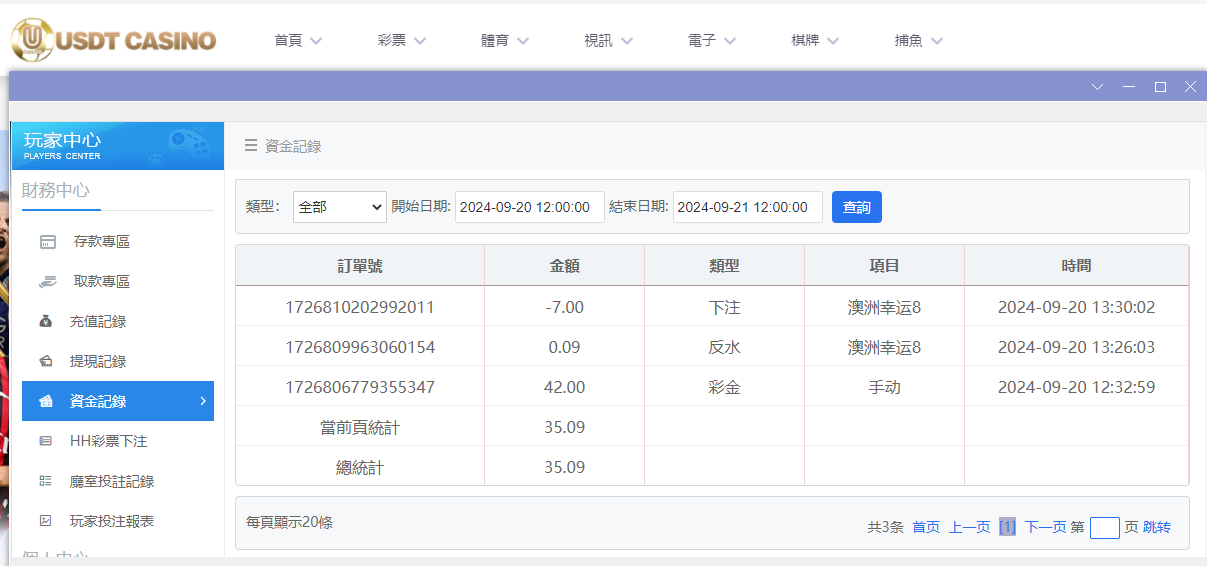Click the recharge records money bag icon

coord(46,322)
